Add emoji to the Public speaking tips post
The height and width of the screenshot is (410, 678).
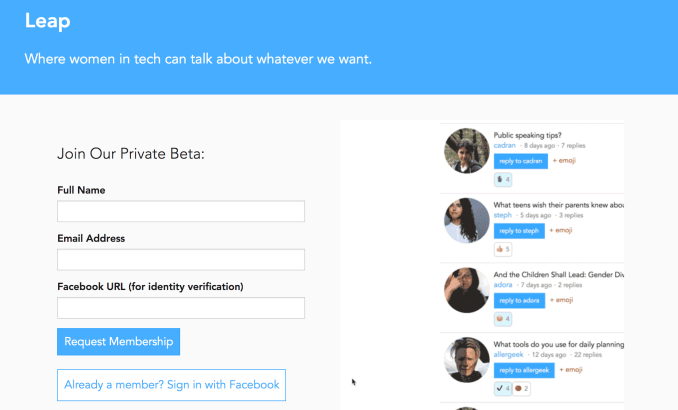564,161
